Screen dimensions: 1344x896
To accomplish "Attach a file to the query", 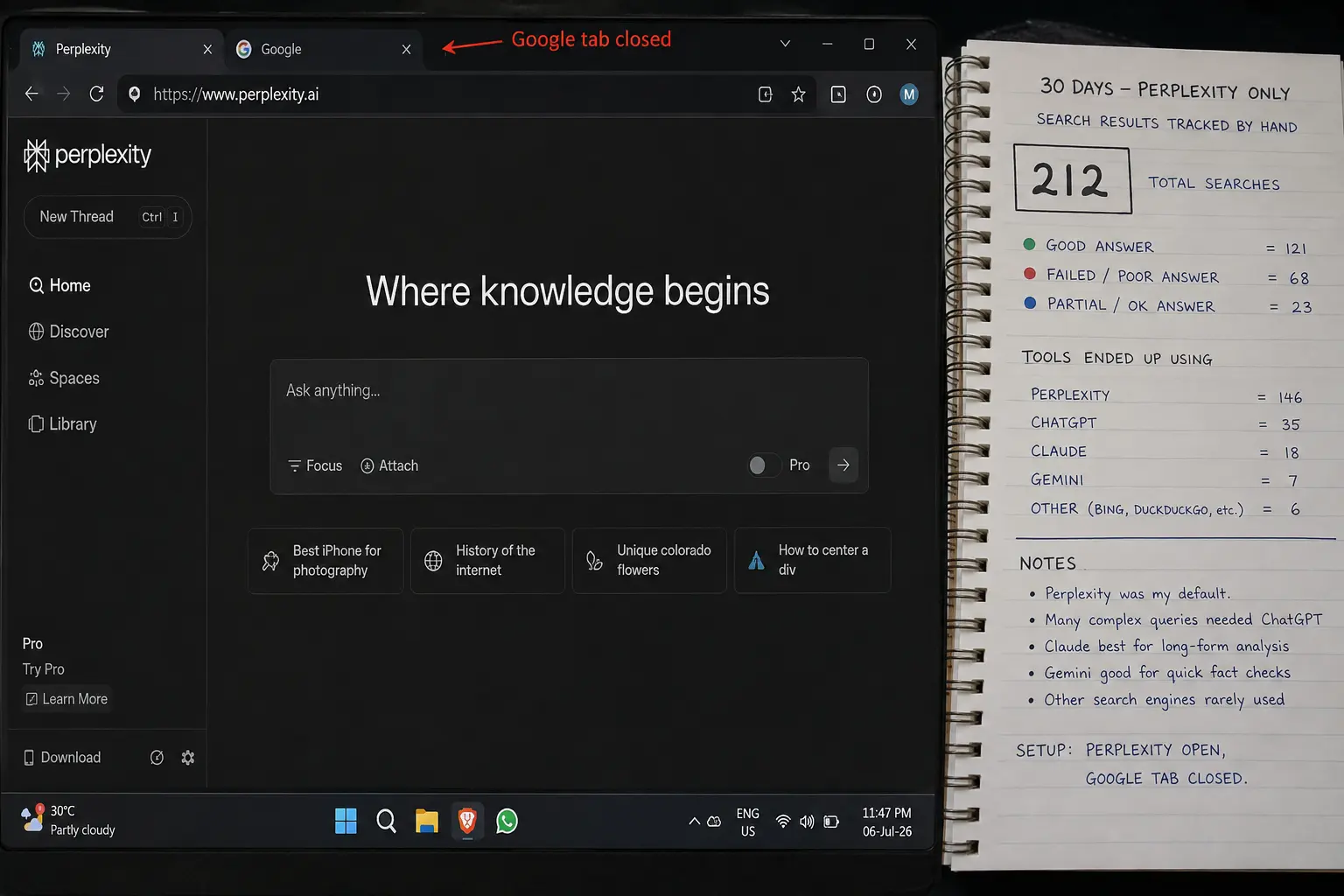I will pos(389,465).
